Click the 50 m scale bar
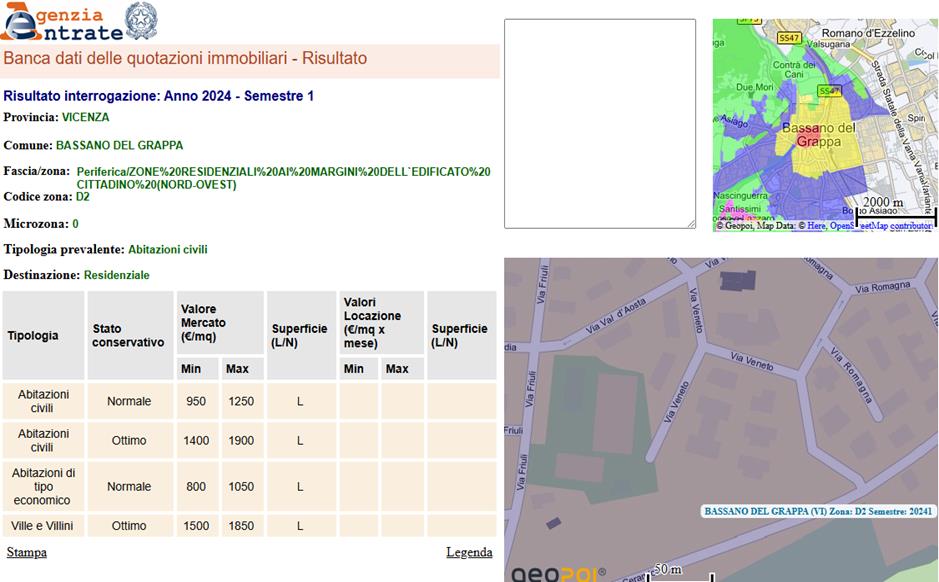939x582 pixels. [x=680, y=572]
